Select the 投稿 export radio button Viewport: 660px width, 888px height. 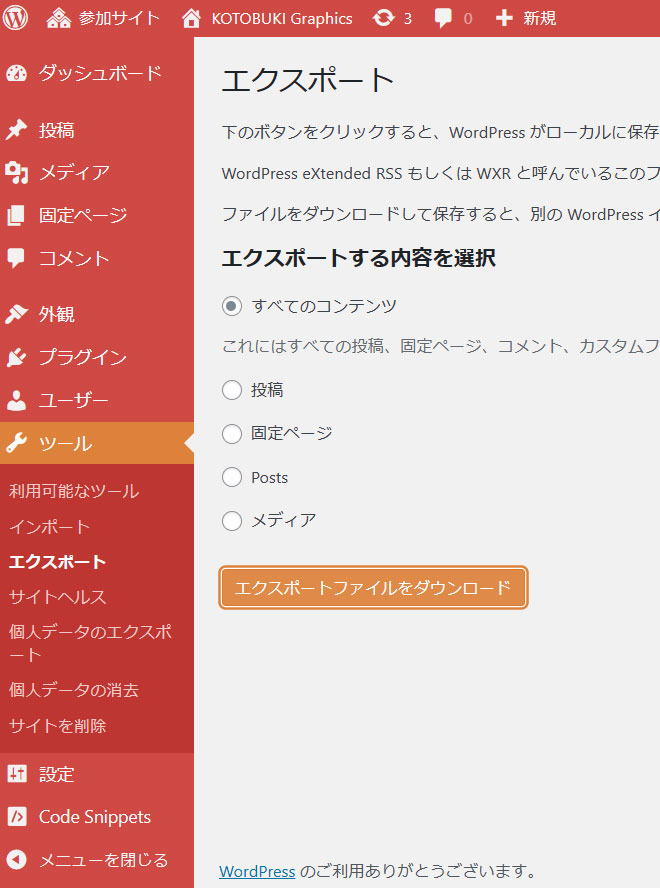(232, 390)
